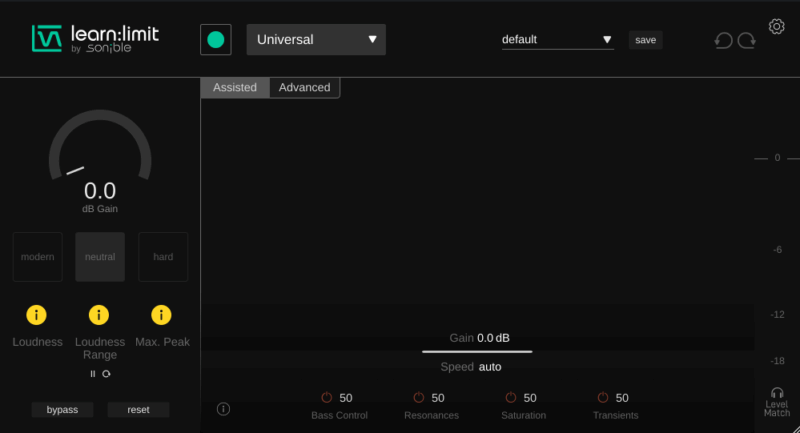Open the Universal profile dropdown

(316, 40)
